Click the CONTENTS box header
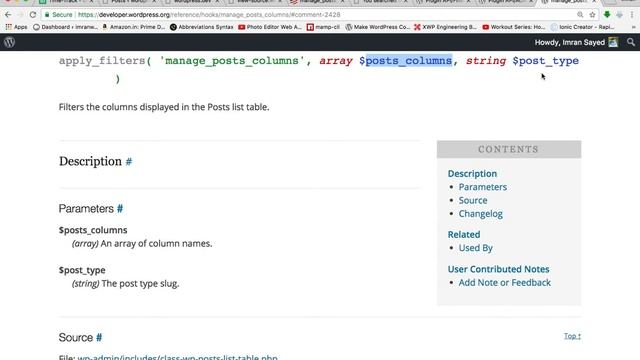This screenshot has width=640, height=360. (x=509, y=149)
